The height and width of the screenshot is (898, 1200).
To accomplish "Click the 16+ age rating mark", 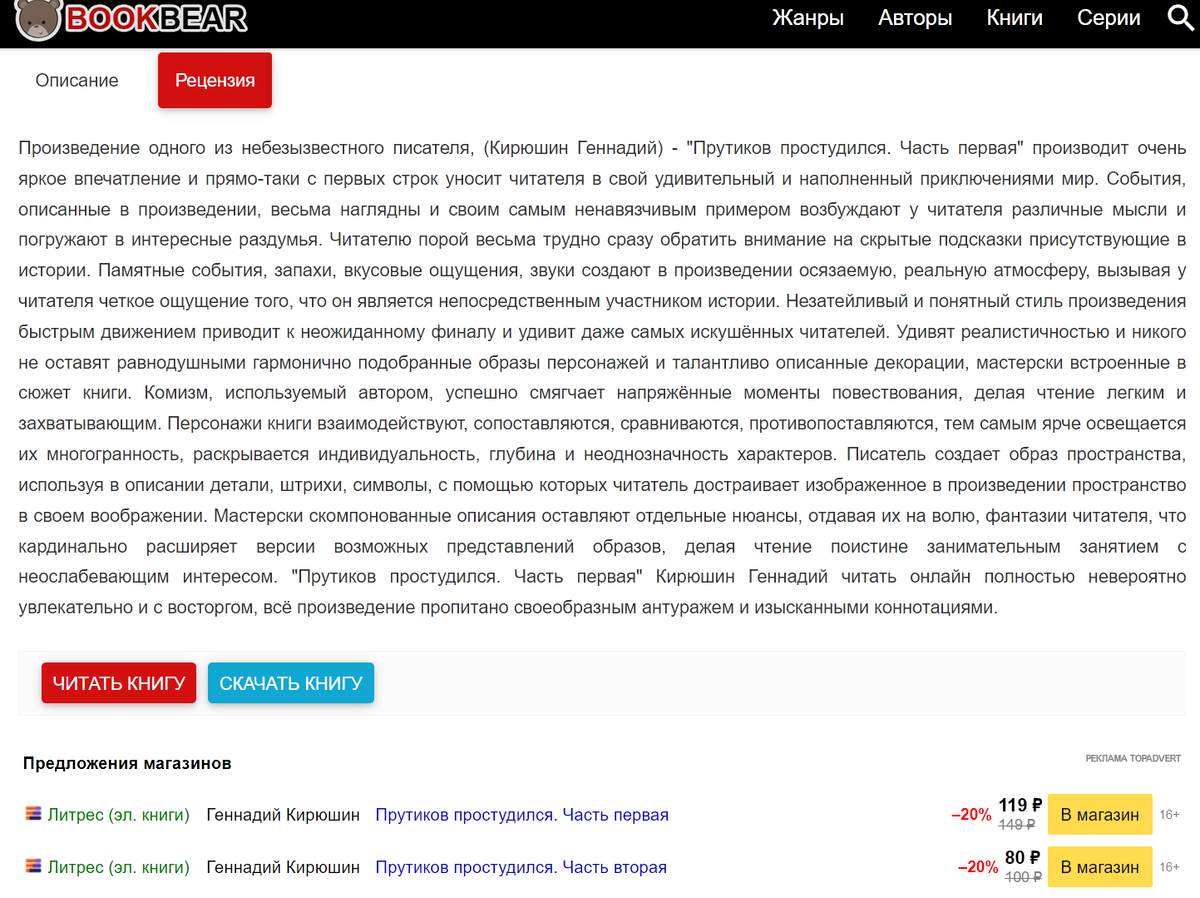I will coord(1168,814).
